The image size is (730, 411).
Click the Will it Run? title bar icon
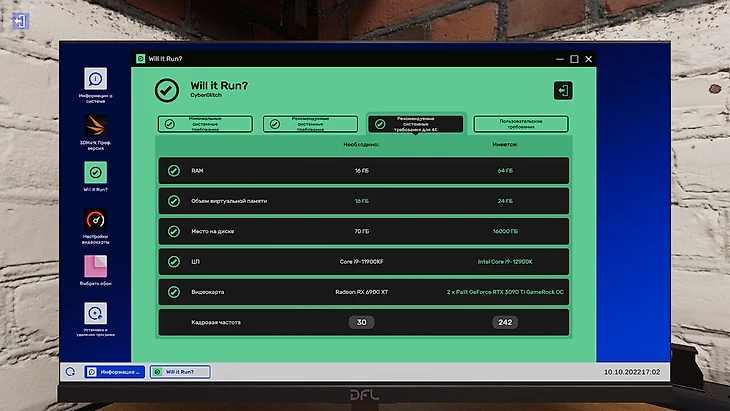[x=140, y=59]
